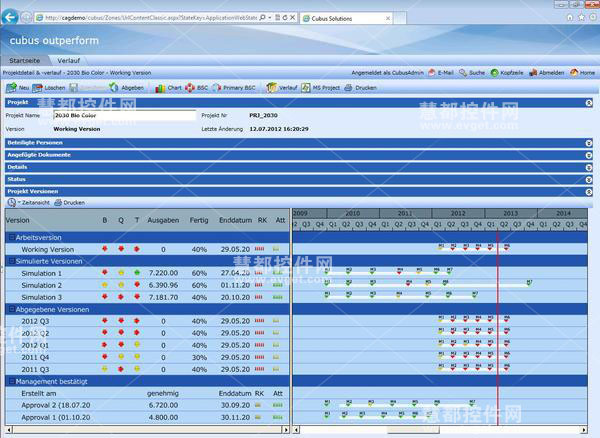The image size is (600, 438).
Task: Select the Simulation 1 row
Action: coord(147,273)
